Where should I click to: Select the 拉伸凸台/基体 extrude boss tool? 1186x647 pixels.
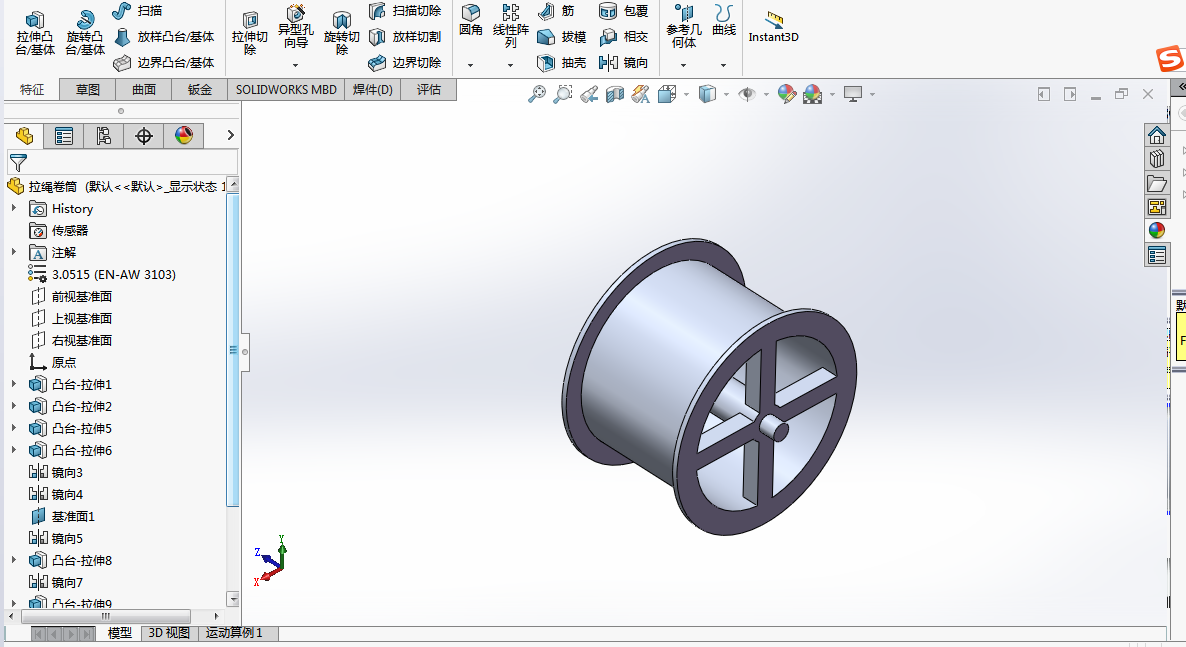pyautogui.click(x=35, y=33)
